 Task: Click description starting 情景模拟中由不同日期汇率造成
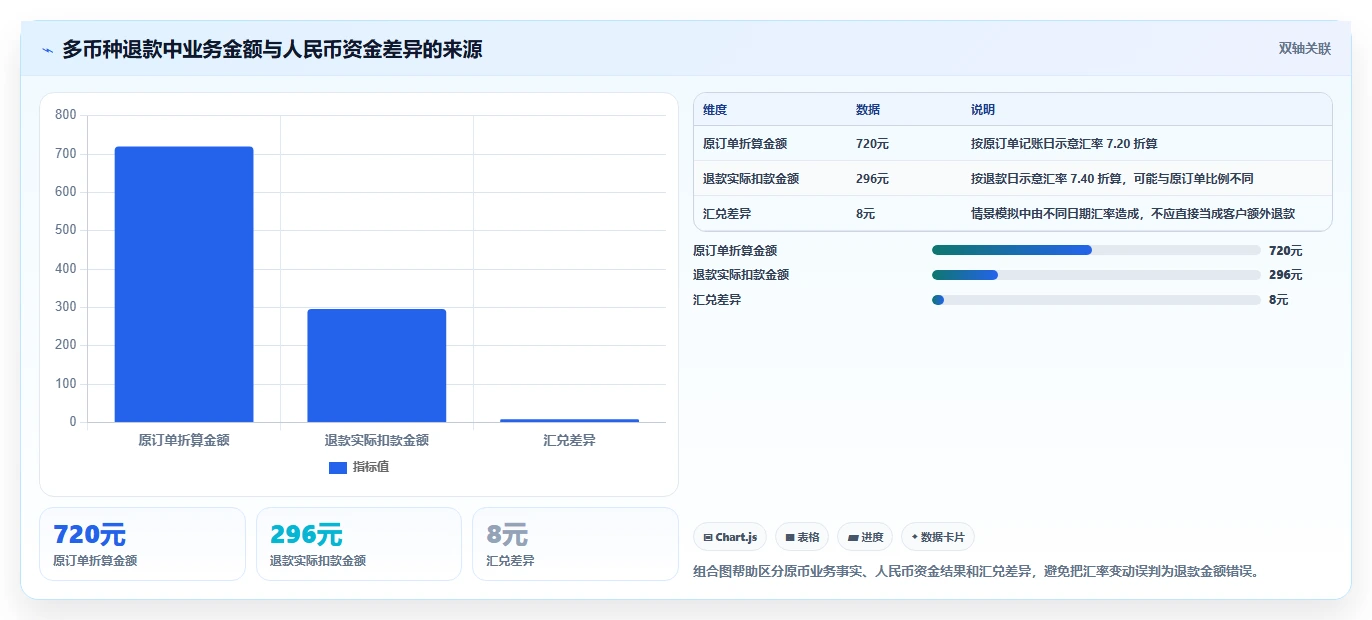point(1133,214)
